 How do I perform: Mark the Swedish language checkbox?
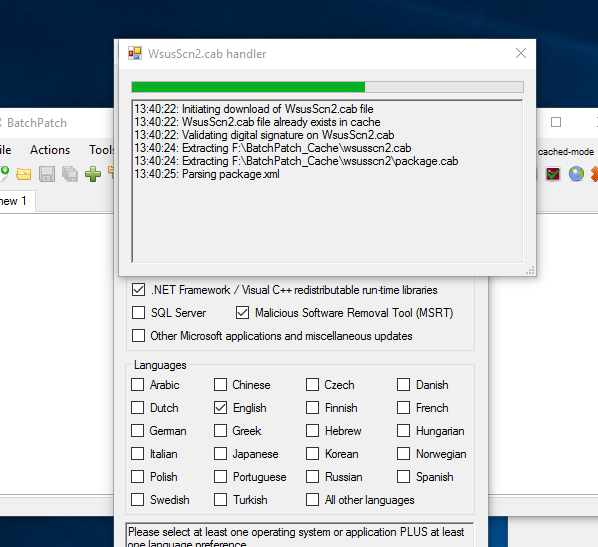click(138, 499)
